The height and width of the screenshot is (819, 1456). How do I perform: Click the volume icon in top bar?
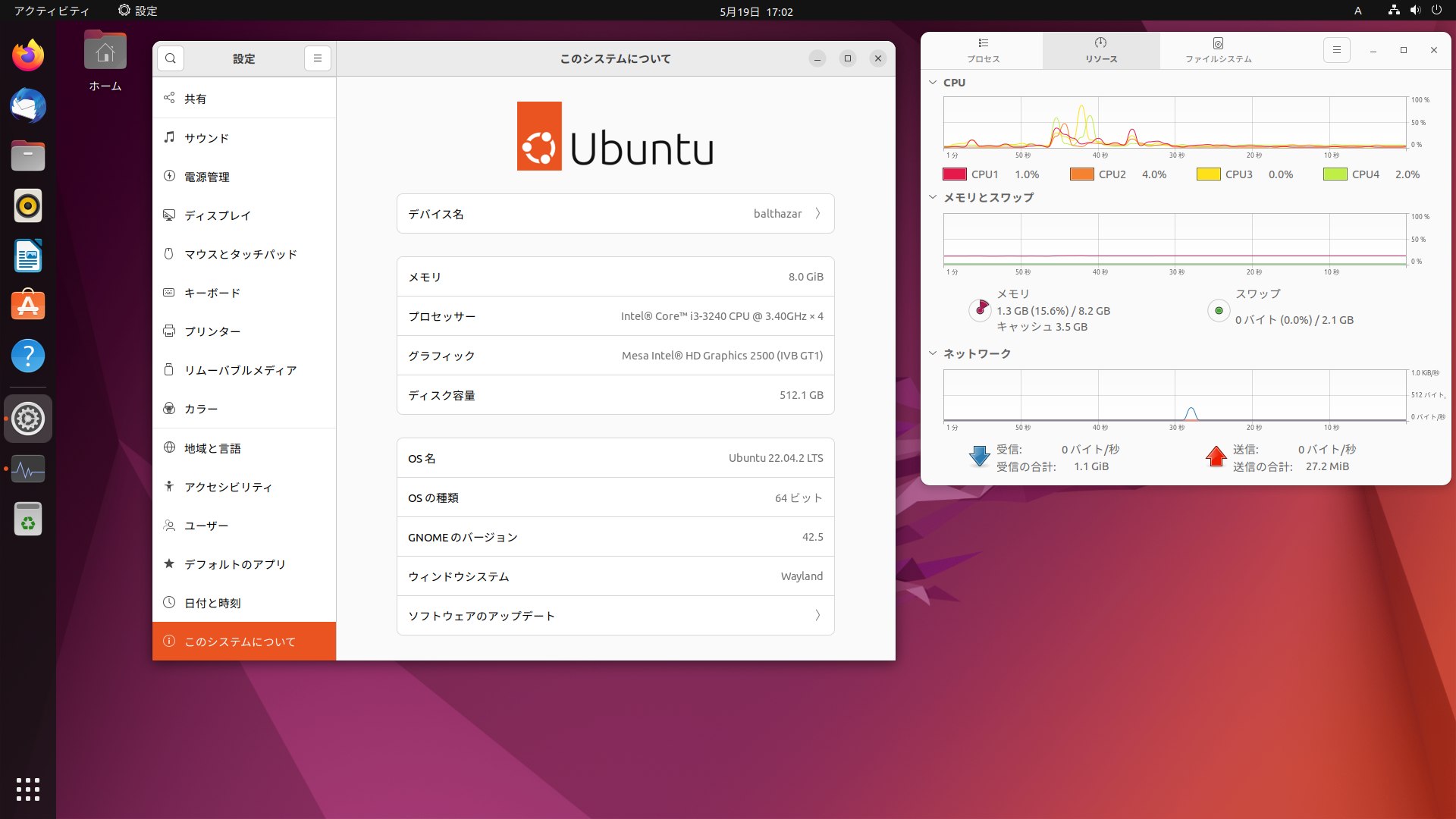coord(1415,11)
